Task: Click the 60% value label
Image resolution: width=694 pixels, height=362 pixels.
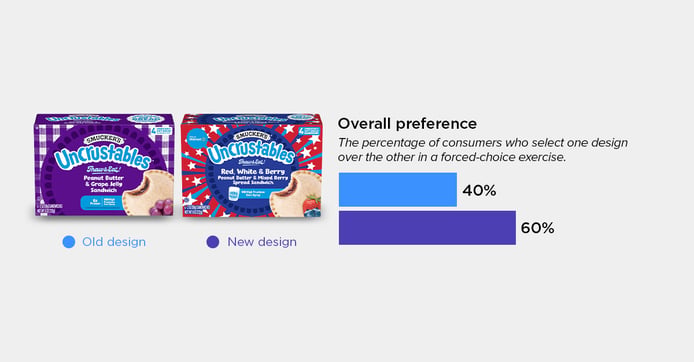Action: point(537,228)
